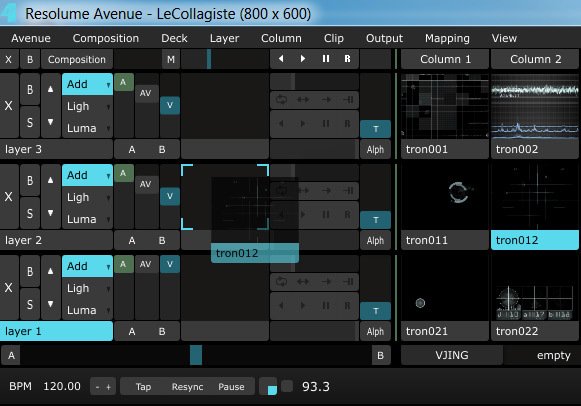Open layer 2 Ligh blend dropdown

pos(87,197)
